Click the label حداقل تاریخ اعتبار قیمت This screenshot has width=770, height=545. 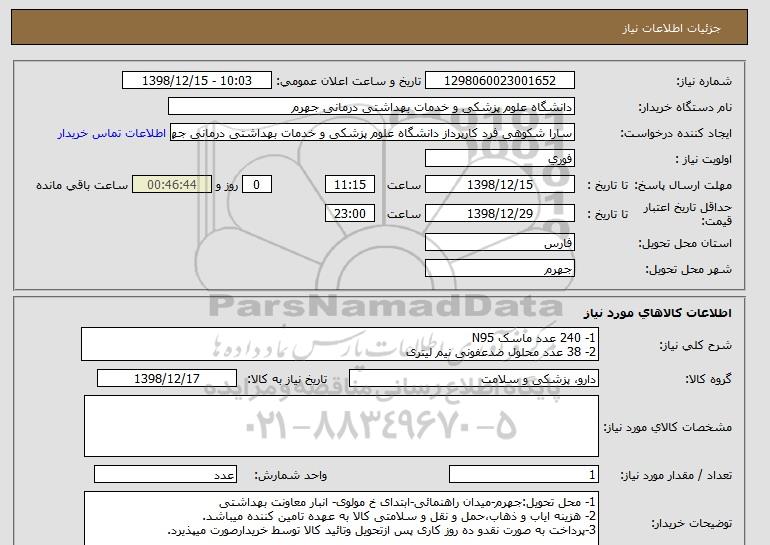coord(688,214)
